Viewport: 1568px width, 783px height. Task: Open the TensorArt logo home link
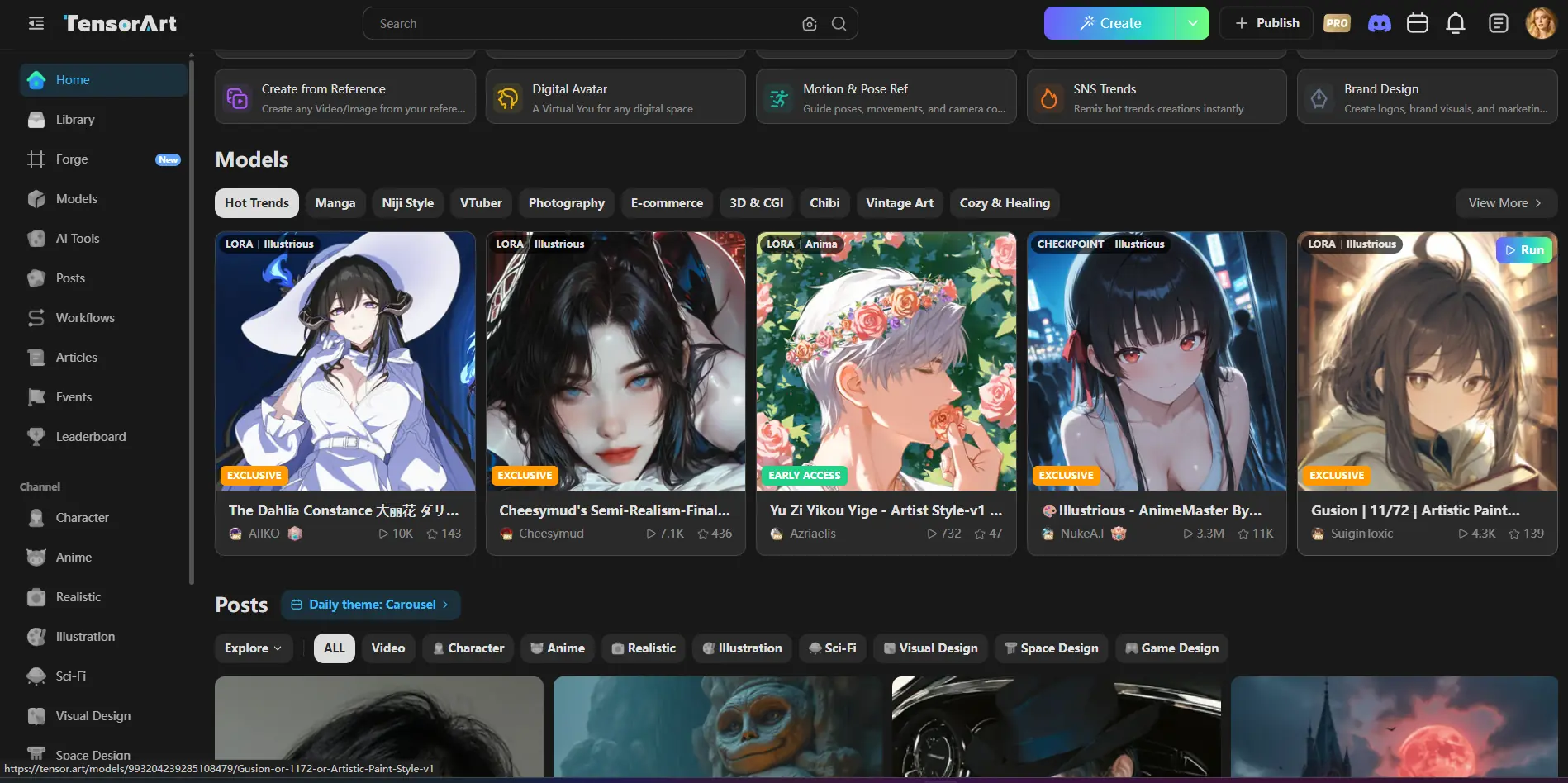click(x=121, y=23)
